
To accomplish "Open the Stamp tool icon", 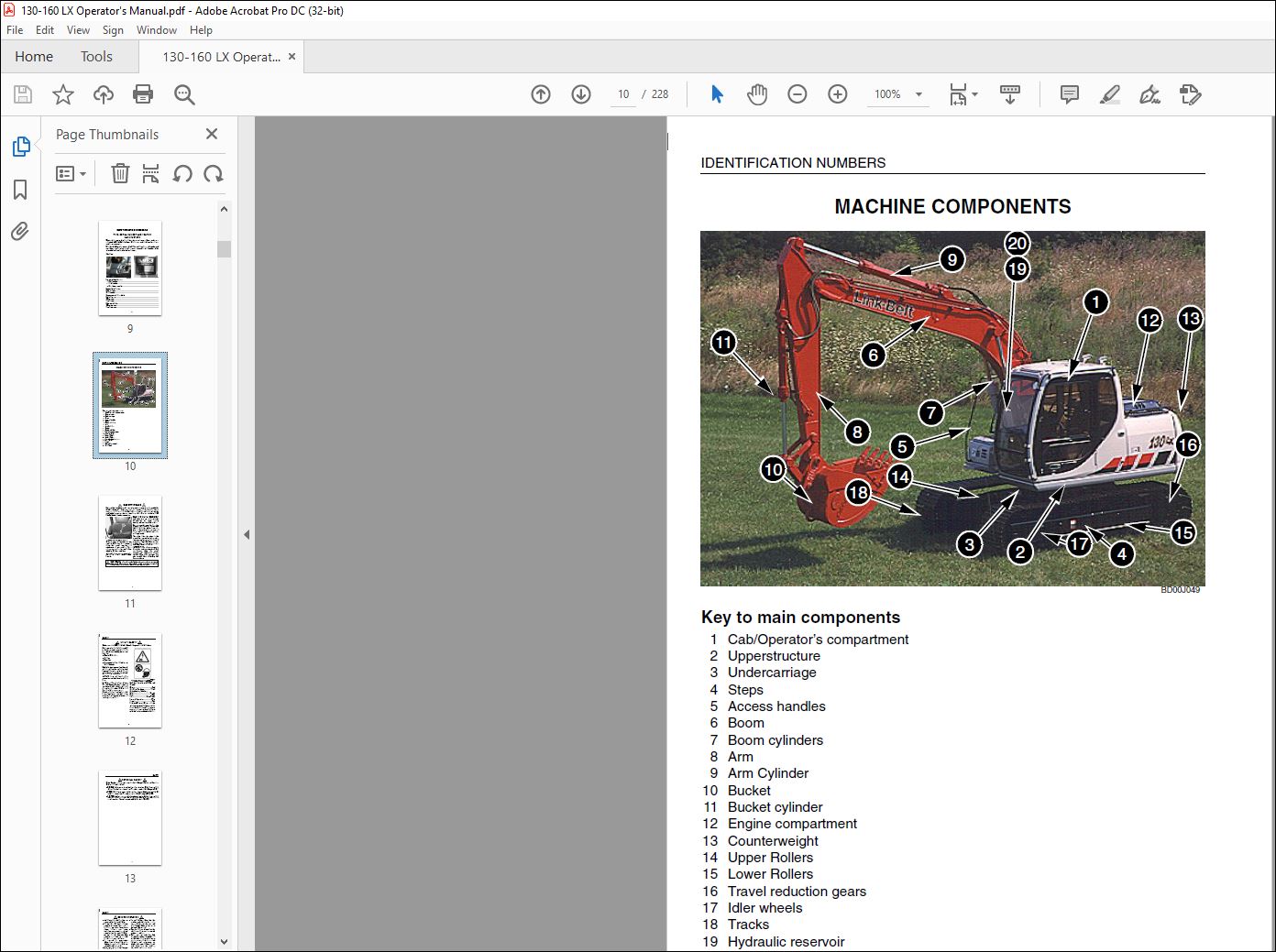I will [1190, 94].
